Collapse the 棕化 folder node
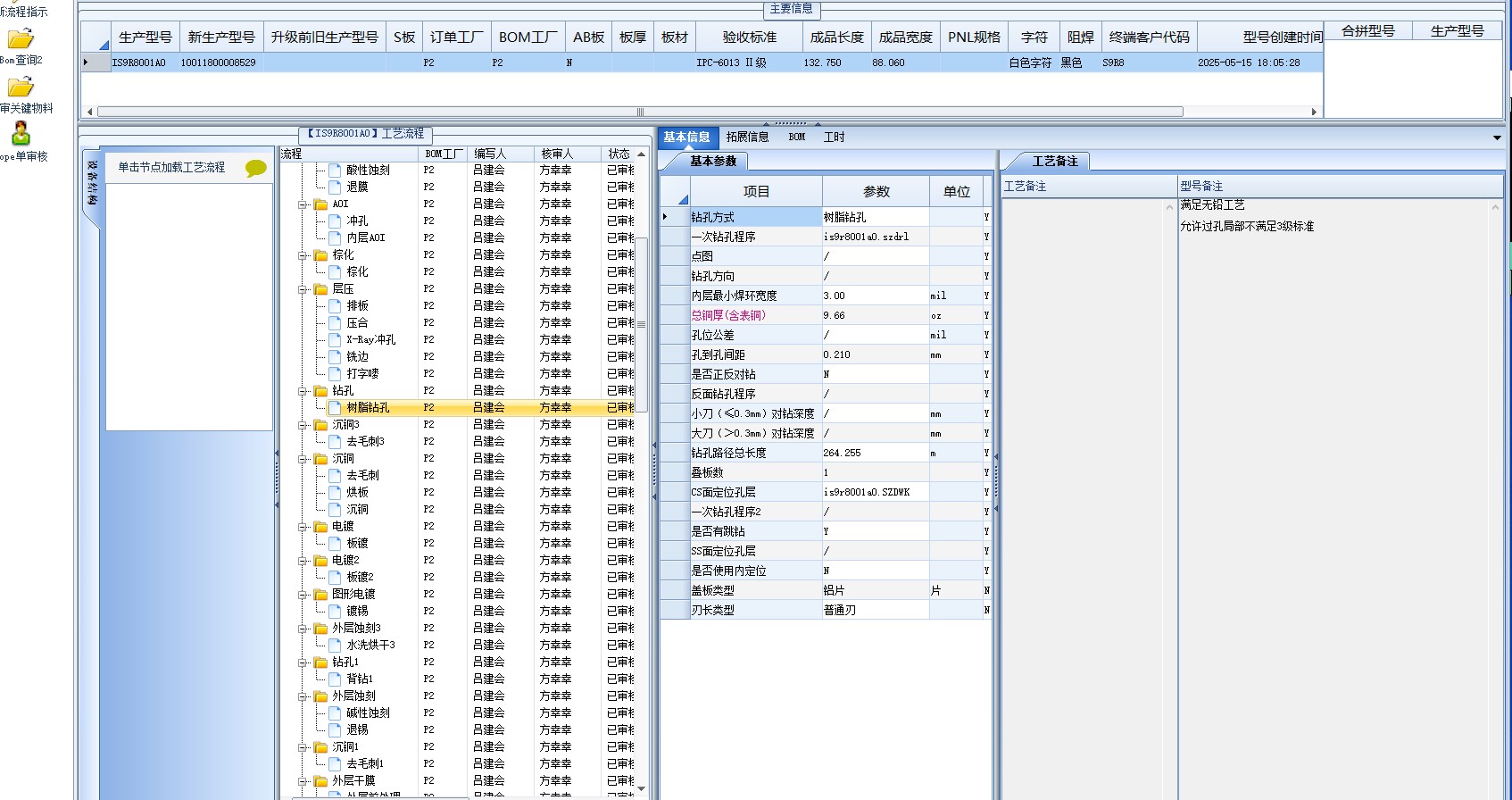This screenshot has height=800, width=1512. 303,255
